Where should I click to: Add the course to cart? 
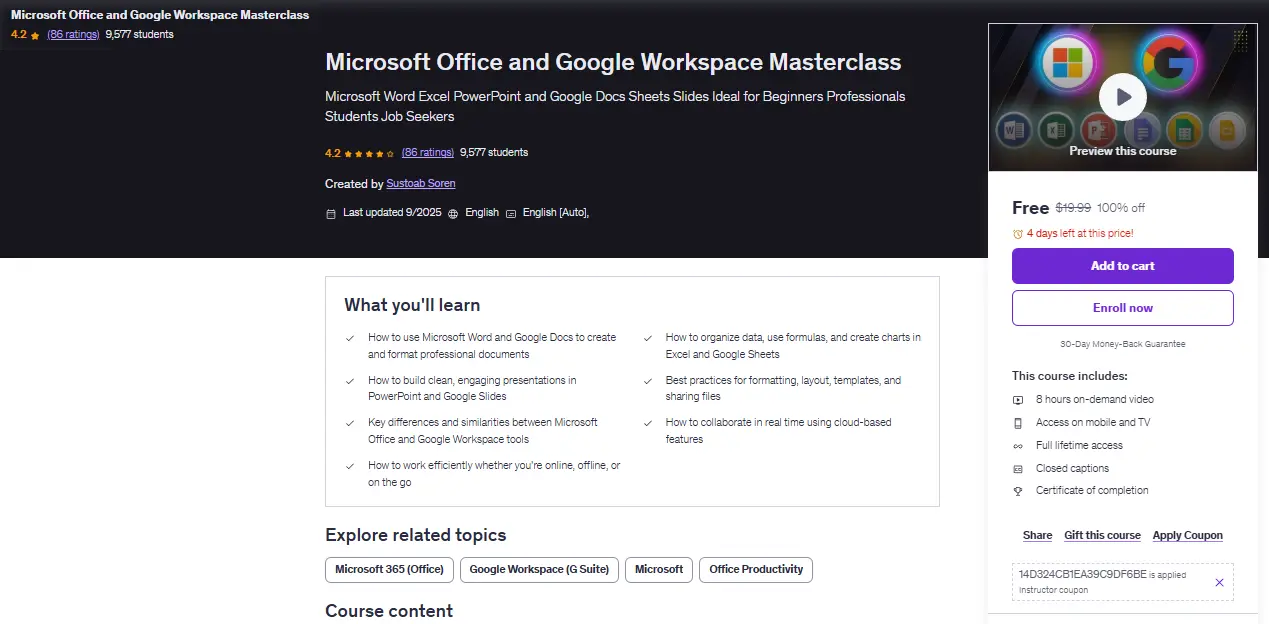point(1123,266)
